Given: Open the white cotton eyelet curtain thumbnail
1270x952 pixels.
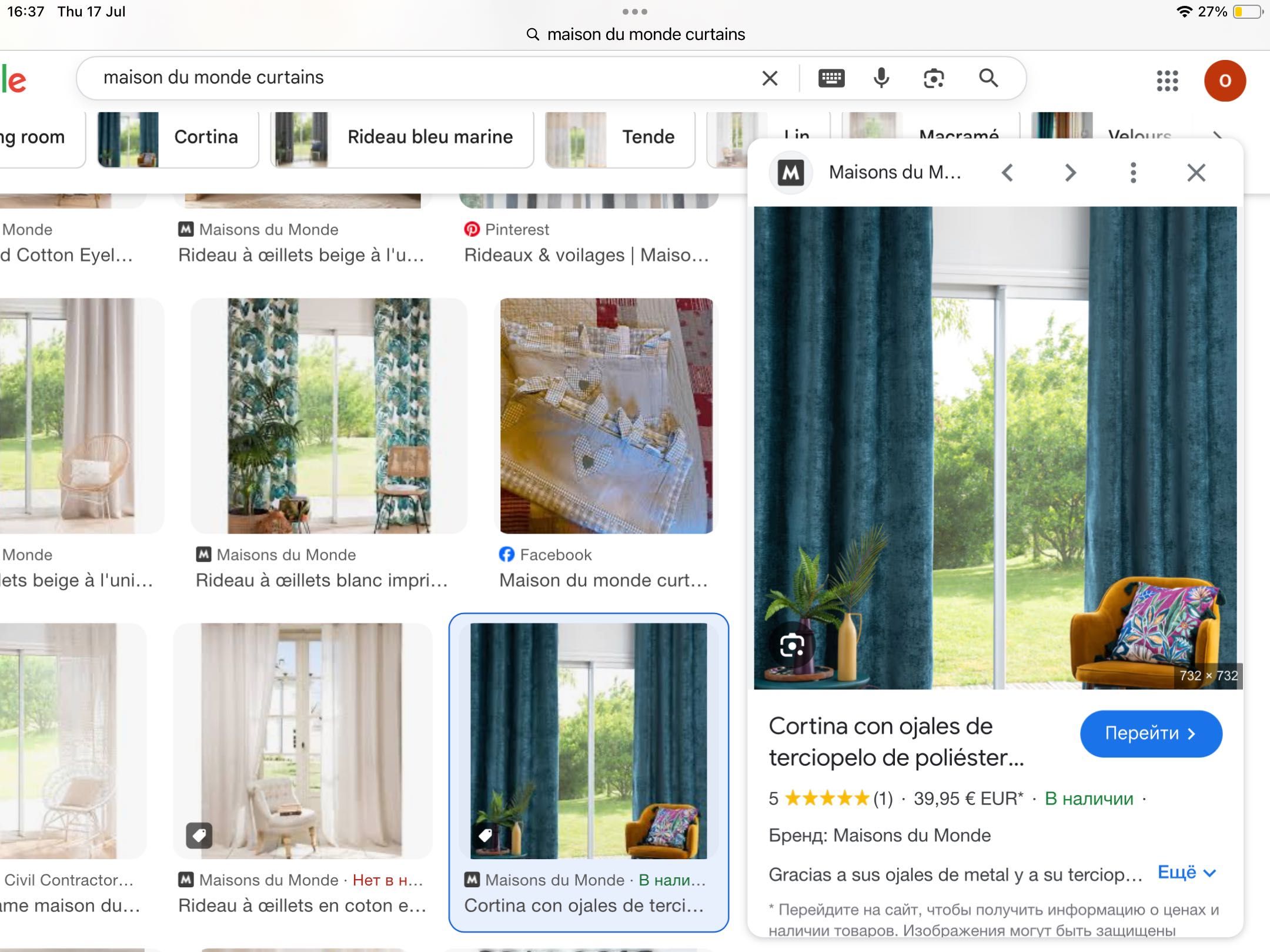Looking at the screenshot, I should 303,741.
